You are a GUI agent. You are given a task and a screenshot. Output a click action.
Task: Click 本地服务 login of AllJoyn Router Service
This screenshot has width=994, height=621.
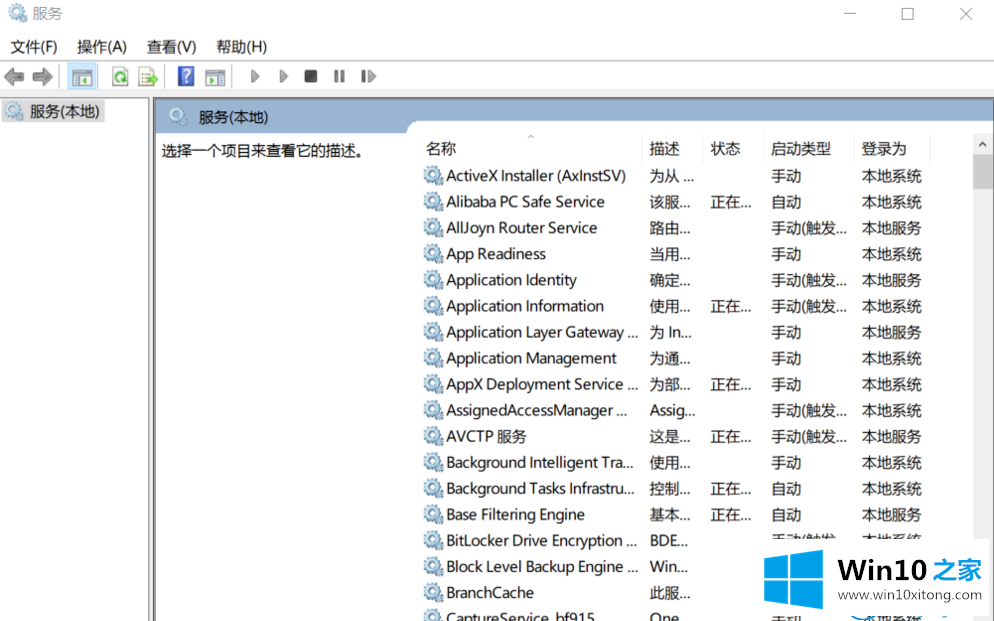point(891,228)
